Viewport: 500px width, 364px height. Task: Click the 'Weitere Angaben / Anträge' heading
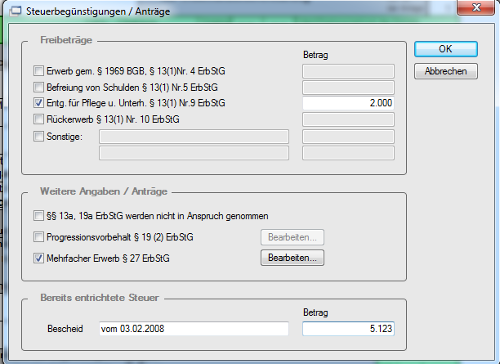click(x=104, y=191)
